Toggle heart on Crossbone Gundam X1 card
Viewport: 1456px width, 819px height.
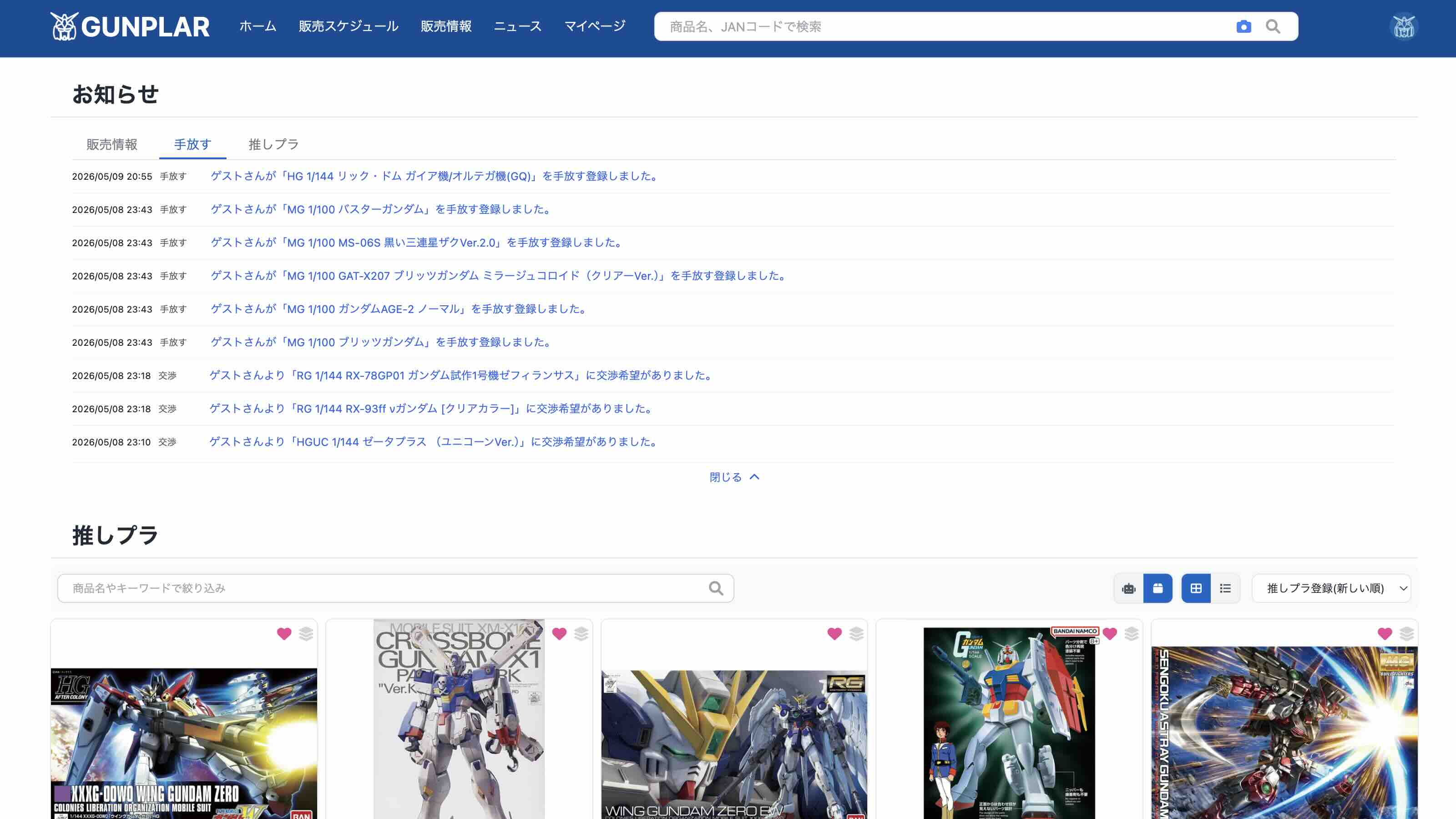[560, 634]
